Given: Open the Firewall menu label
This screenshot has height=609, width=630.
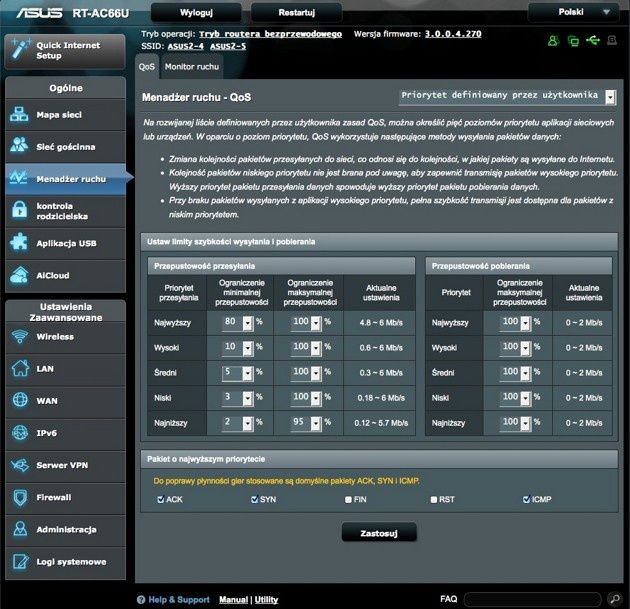Looking at the screenshot, I should 54,497.
